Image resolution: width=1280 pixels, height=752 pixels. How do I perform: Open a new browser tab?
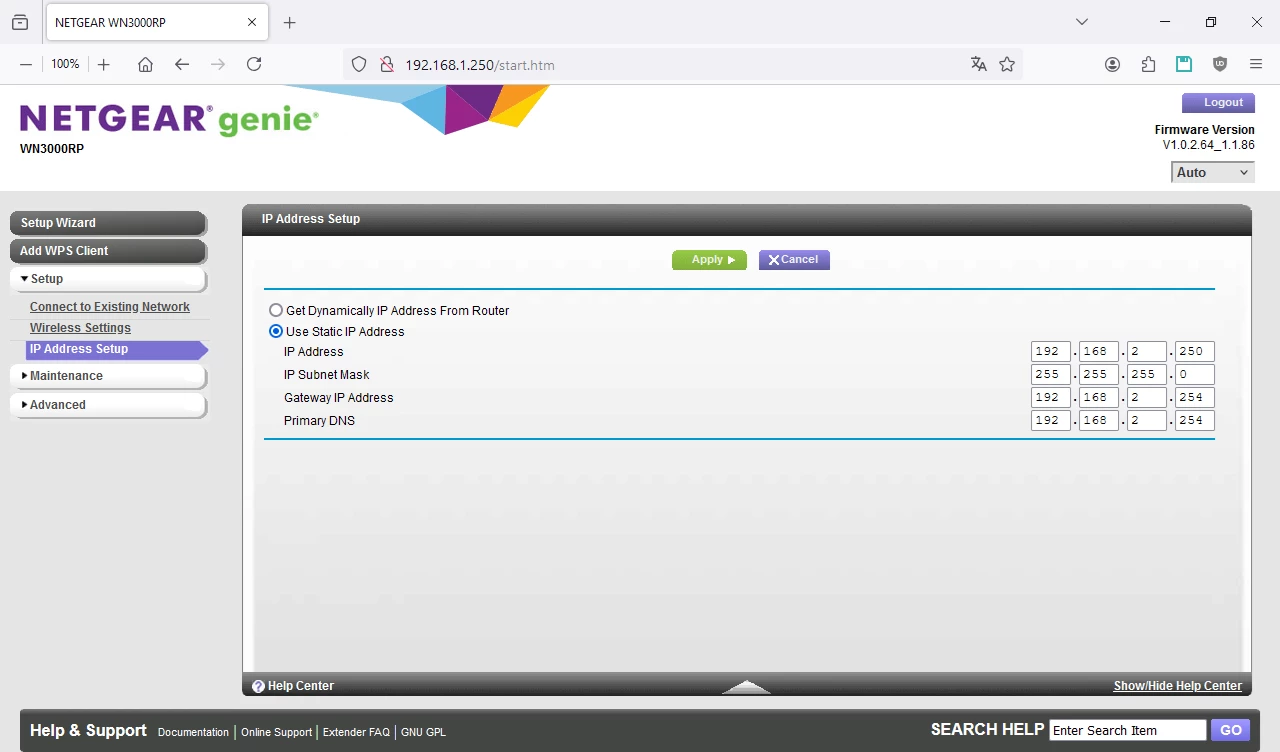pos(290,22)
